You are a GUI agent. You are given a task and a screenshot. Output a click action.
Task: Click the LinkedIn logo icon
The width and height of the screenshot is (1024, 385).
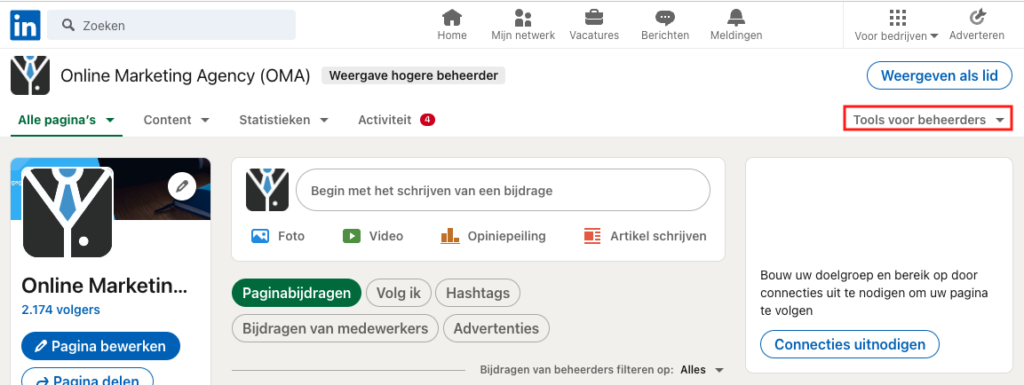(25, 25)
